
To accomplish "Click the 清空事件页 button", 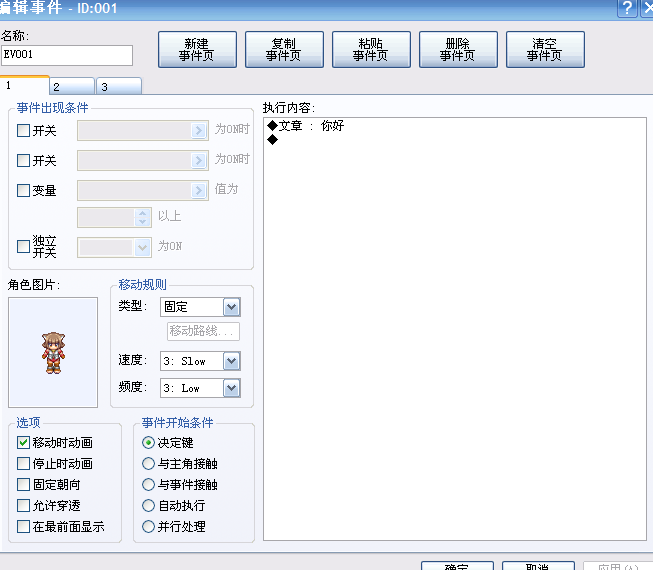I will click(x=545, y=50).
